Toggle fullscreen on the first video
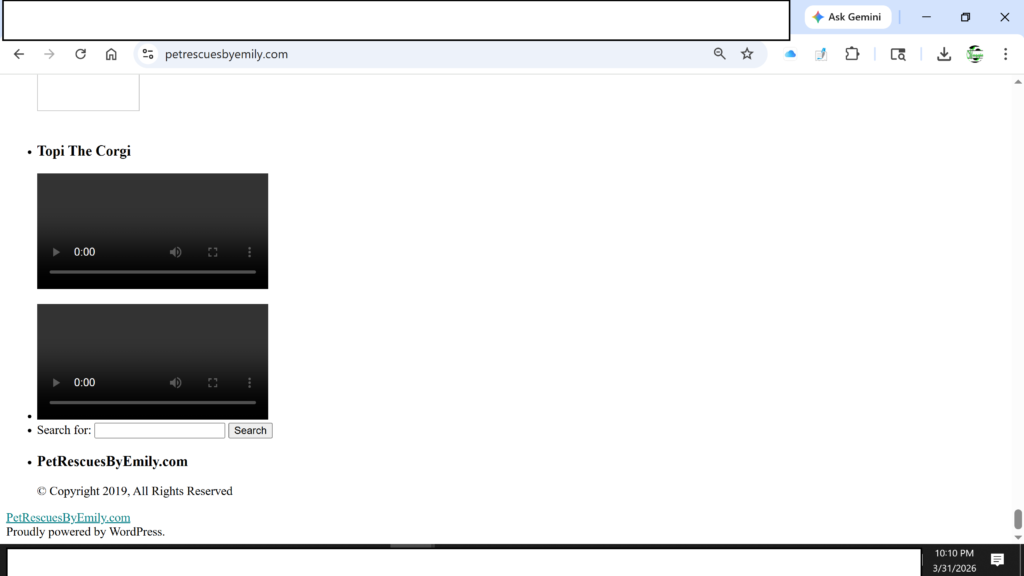This screenshot has height=576, width=1024. point(213,252)
